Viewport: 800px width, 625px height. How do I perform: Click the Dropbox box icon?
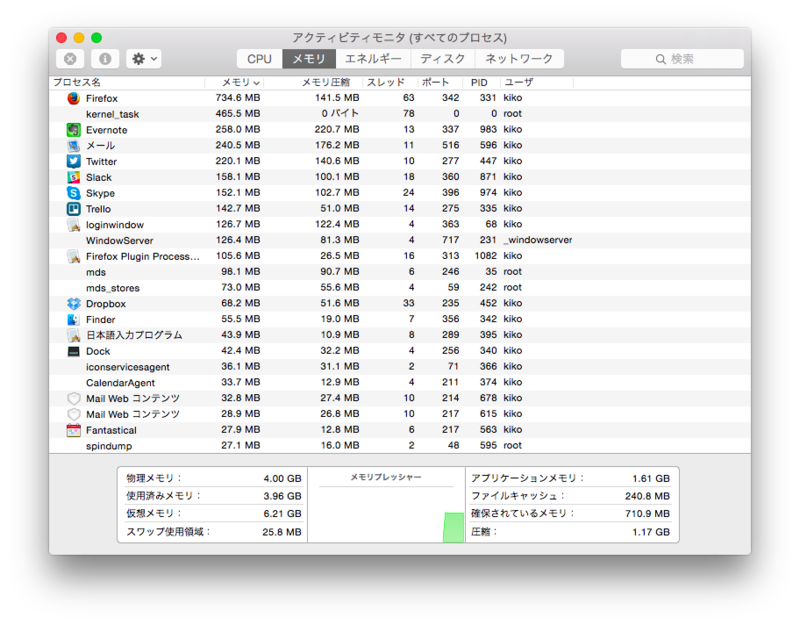(73, 304)
